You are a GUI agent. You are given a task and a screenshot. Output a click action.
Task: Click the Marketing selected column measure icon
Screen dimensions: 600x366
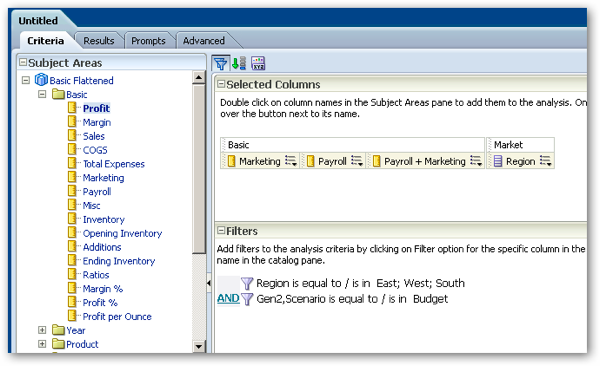point(231,161)
